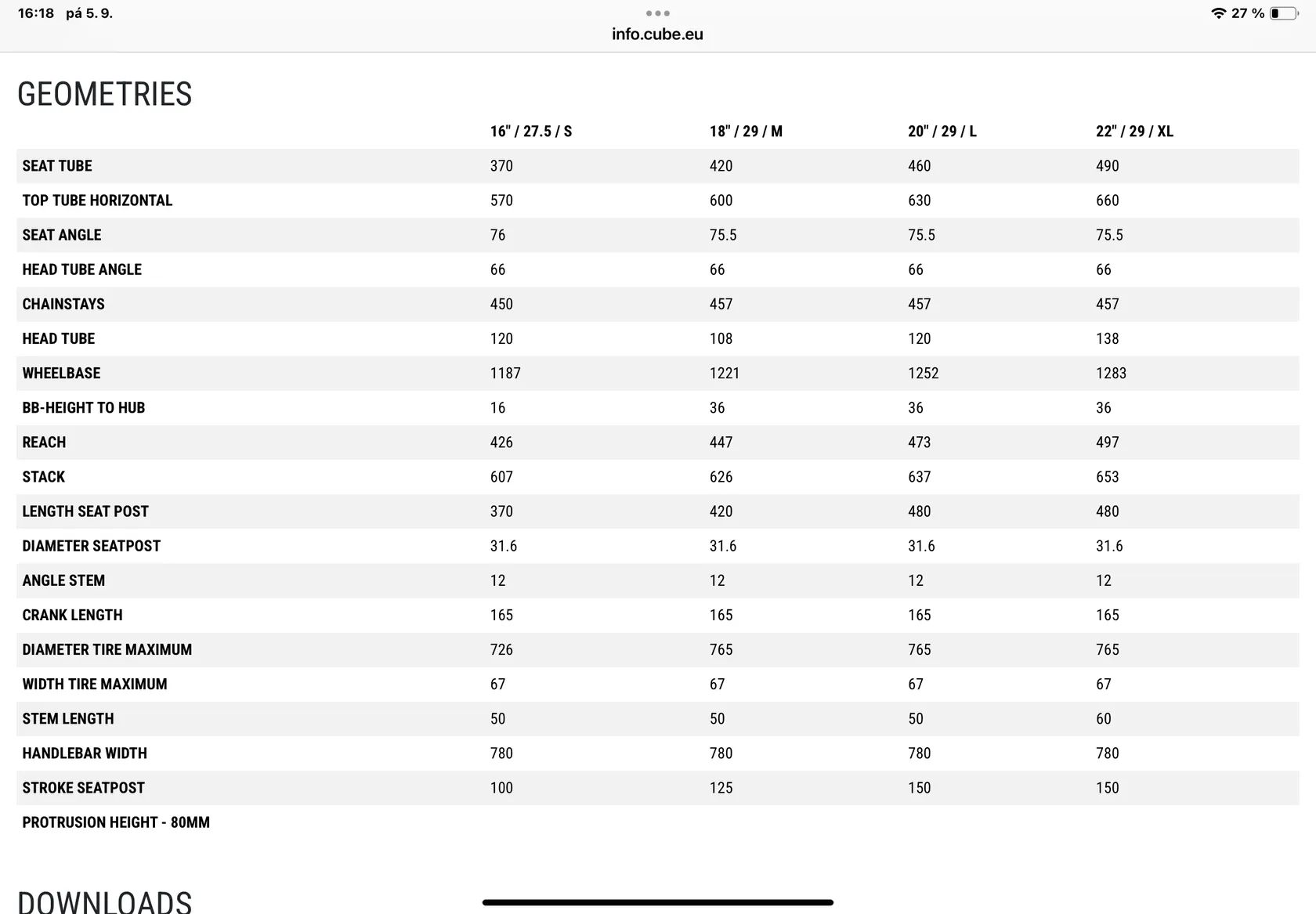Select the REACH row label
The image size is (1316, 914).
click(44, 443)
